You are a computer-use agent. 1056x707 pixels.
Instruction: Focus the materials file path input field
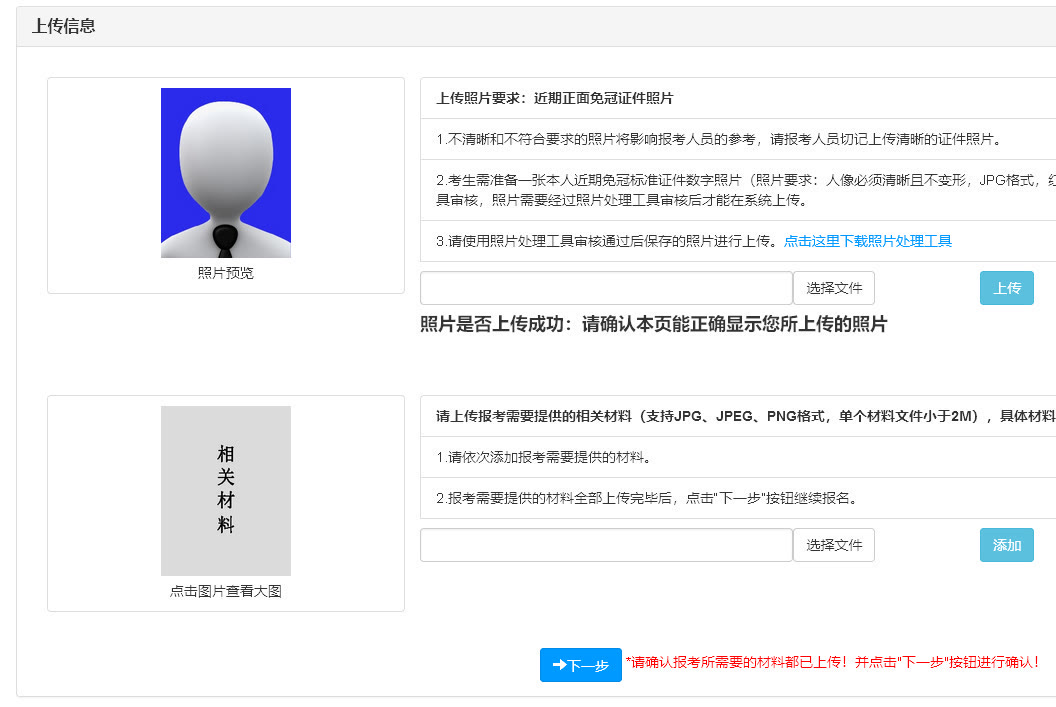606,545
